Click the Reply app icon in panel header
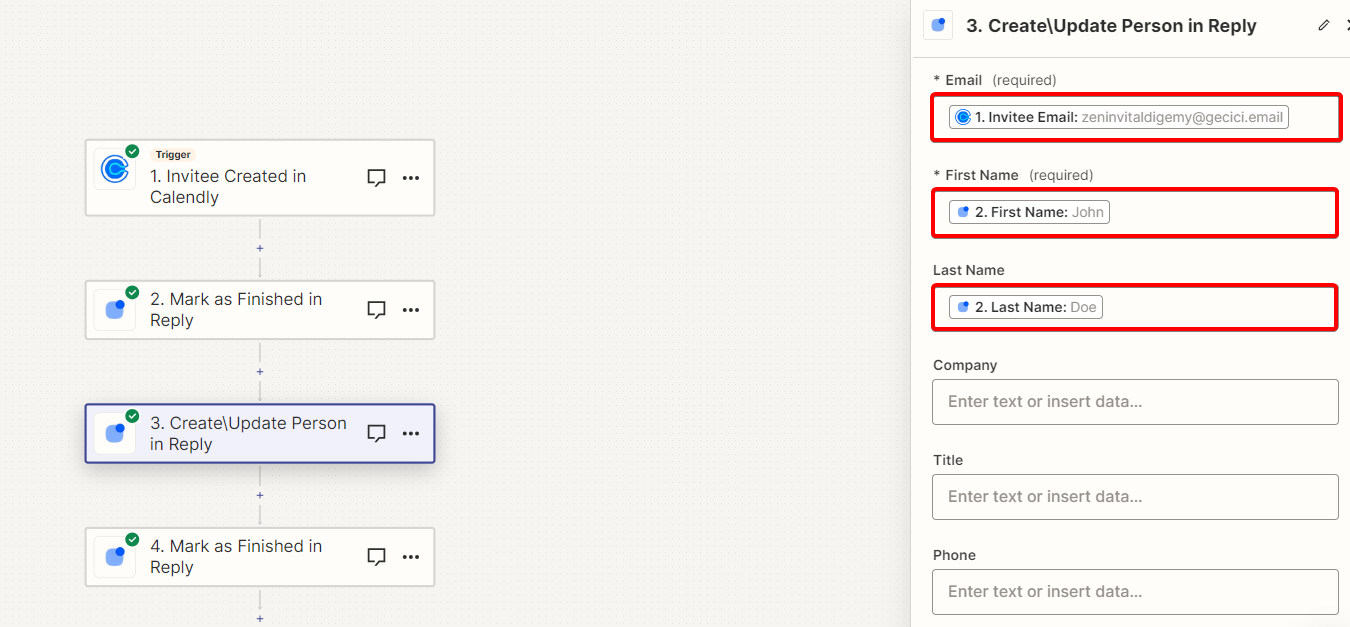This screenshot has width=1350, height=627. 938,25
